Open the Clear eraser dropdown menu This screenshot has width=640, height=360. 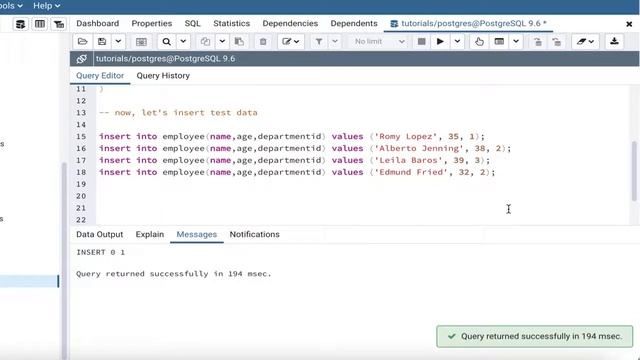(x=585, y=41)
